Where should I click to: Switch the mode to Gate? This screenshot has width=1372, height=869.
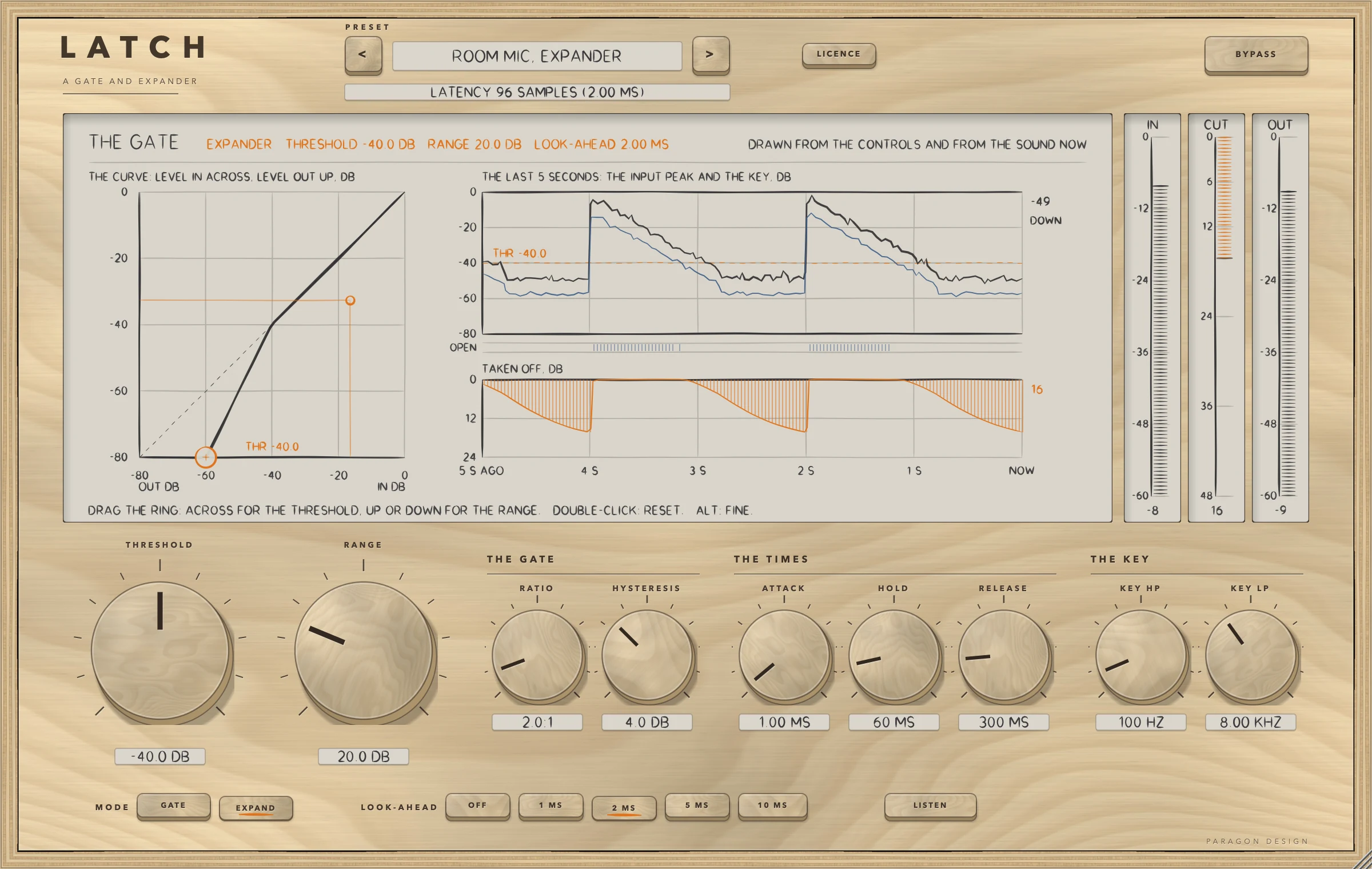[x=174, y=806]
